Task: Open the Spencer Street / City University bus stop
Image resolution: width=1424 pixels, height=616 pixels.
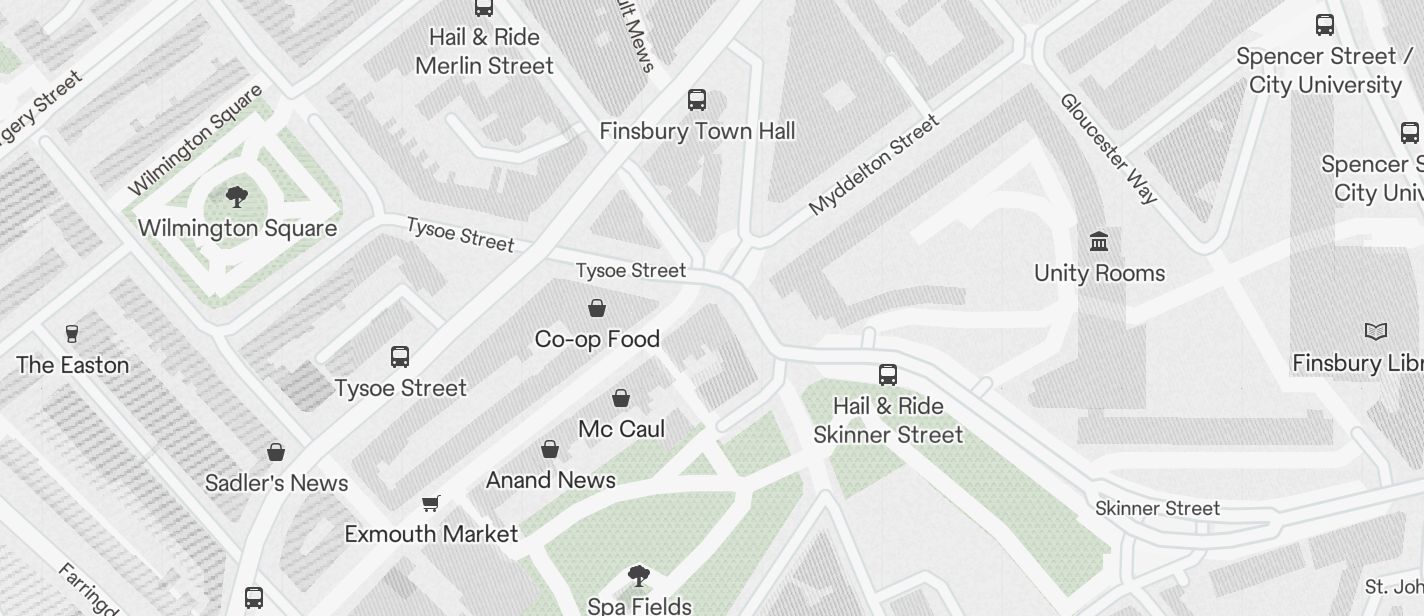Action: [1325, 25]
